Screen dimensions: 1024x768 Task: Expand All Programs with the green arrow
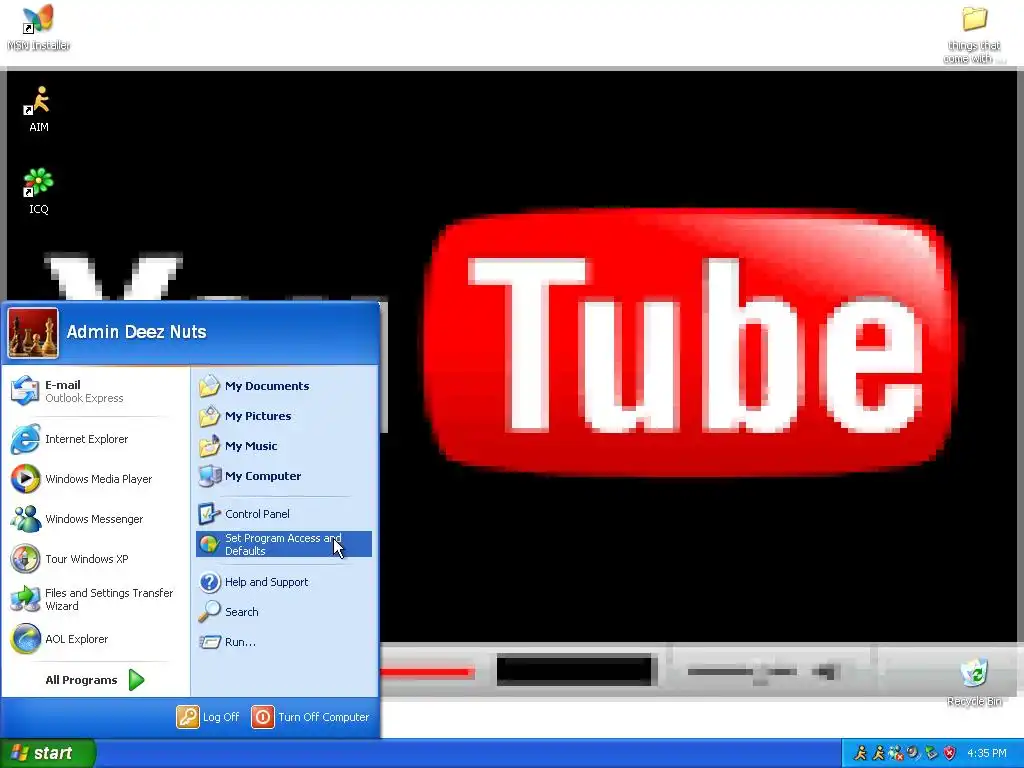(95, 680)
